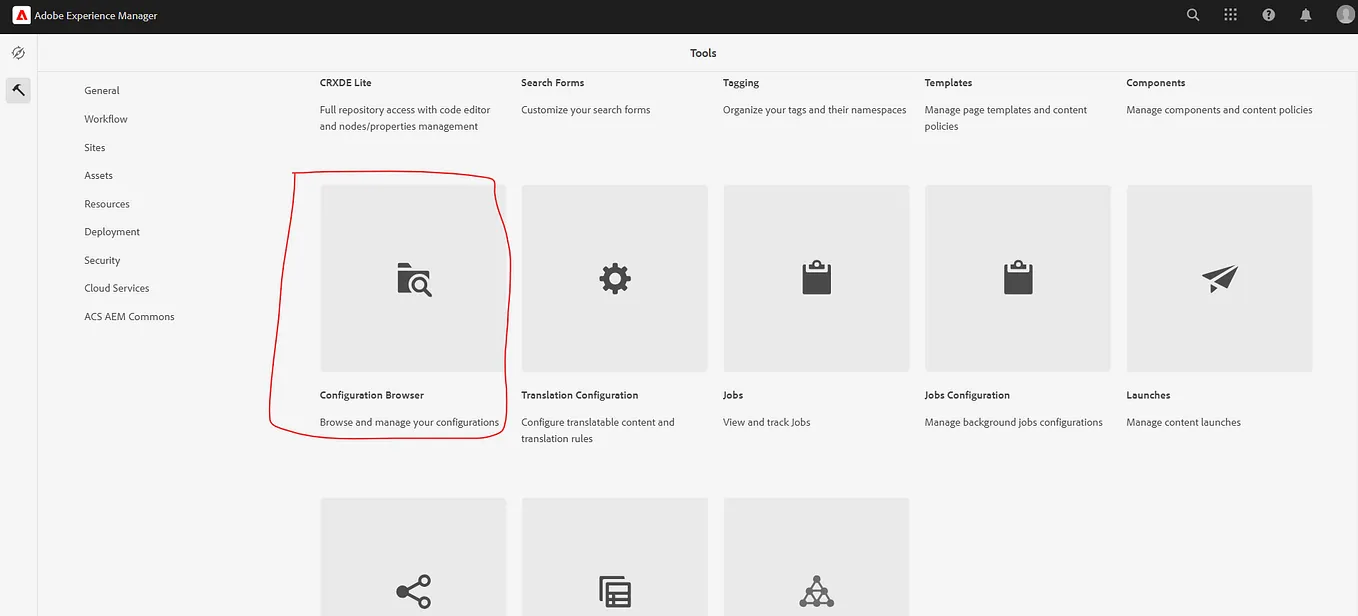This screenshot has width=1358, height=616.
Task: Select Cloud Services in the sidebar
Action: [x=116, y=288]
